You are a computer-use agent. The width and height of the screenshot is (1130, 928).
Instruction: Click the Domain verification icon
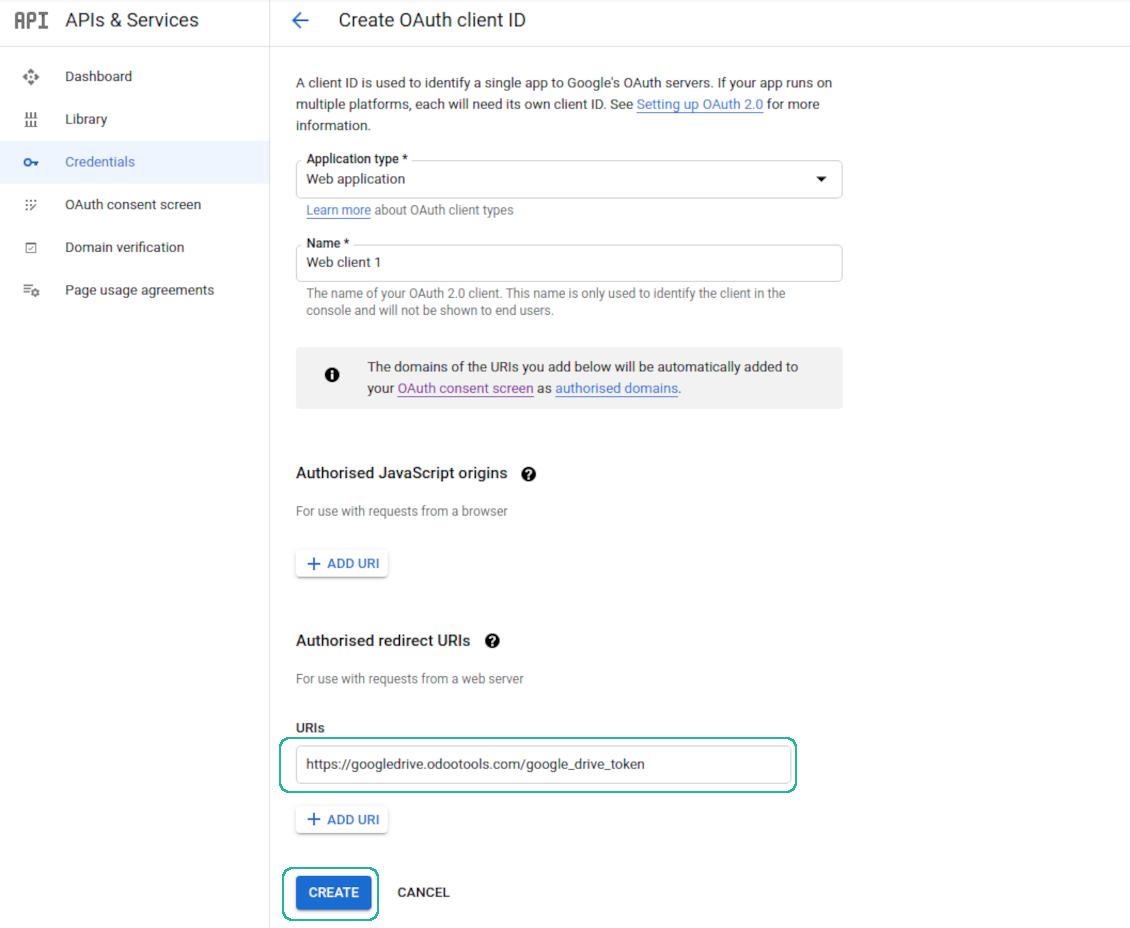tap(31, 248)
